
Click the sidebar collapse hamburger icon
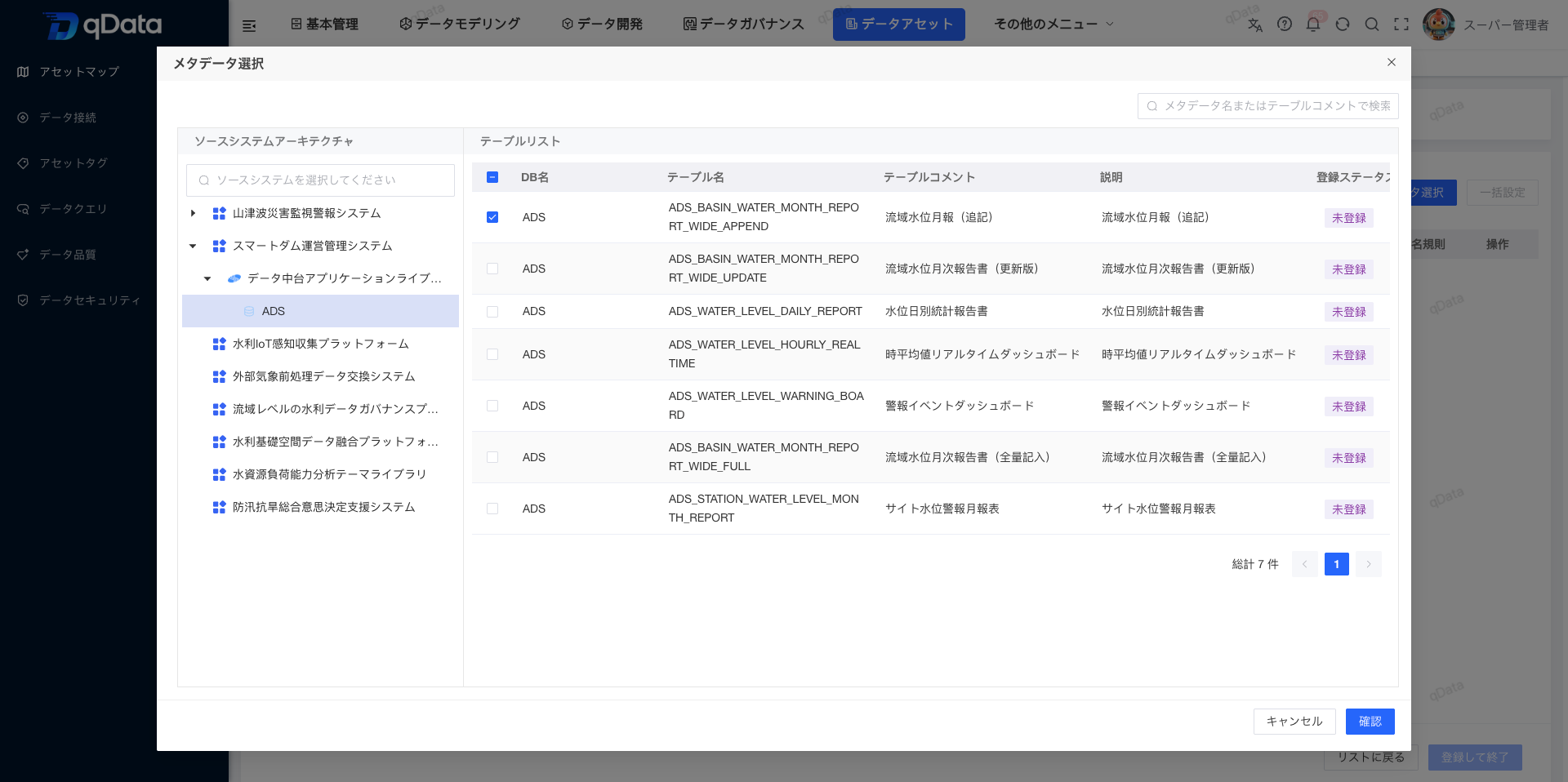(x=249, y=25)
